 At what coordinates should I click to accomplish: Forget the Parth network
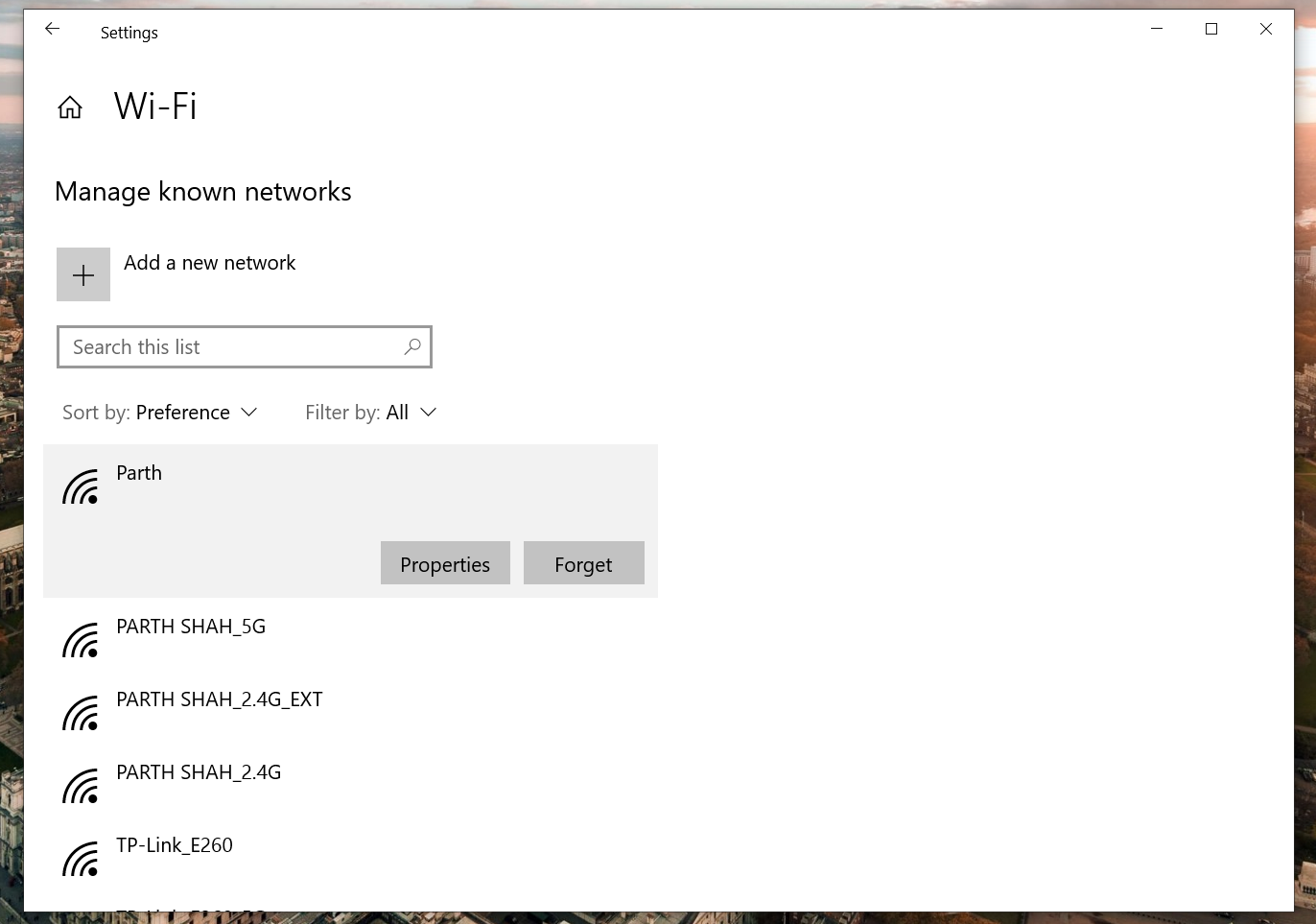click(583, 563)
